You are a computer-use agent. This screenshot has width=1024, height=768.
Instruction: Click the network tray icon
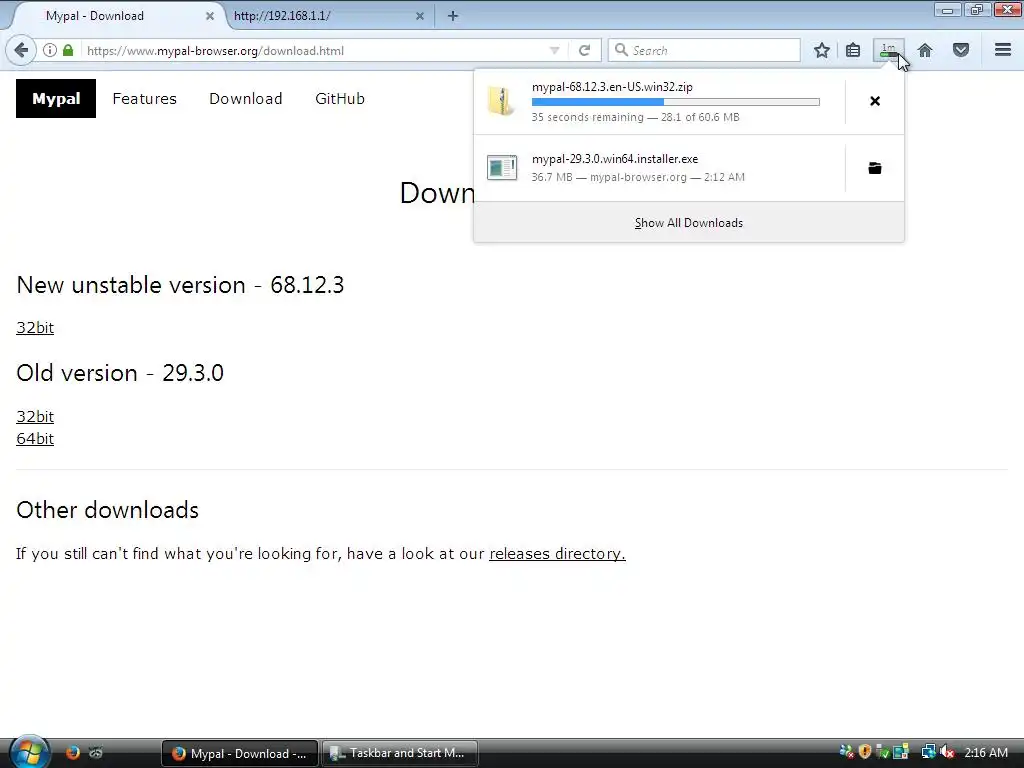pyautogui.click(x=928, y=752)
